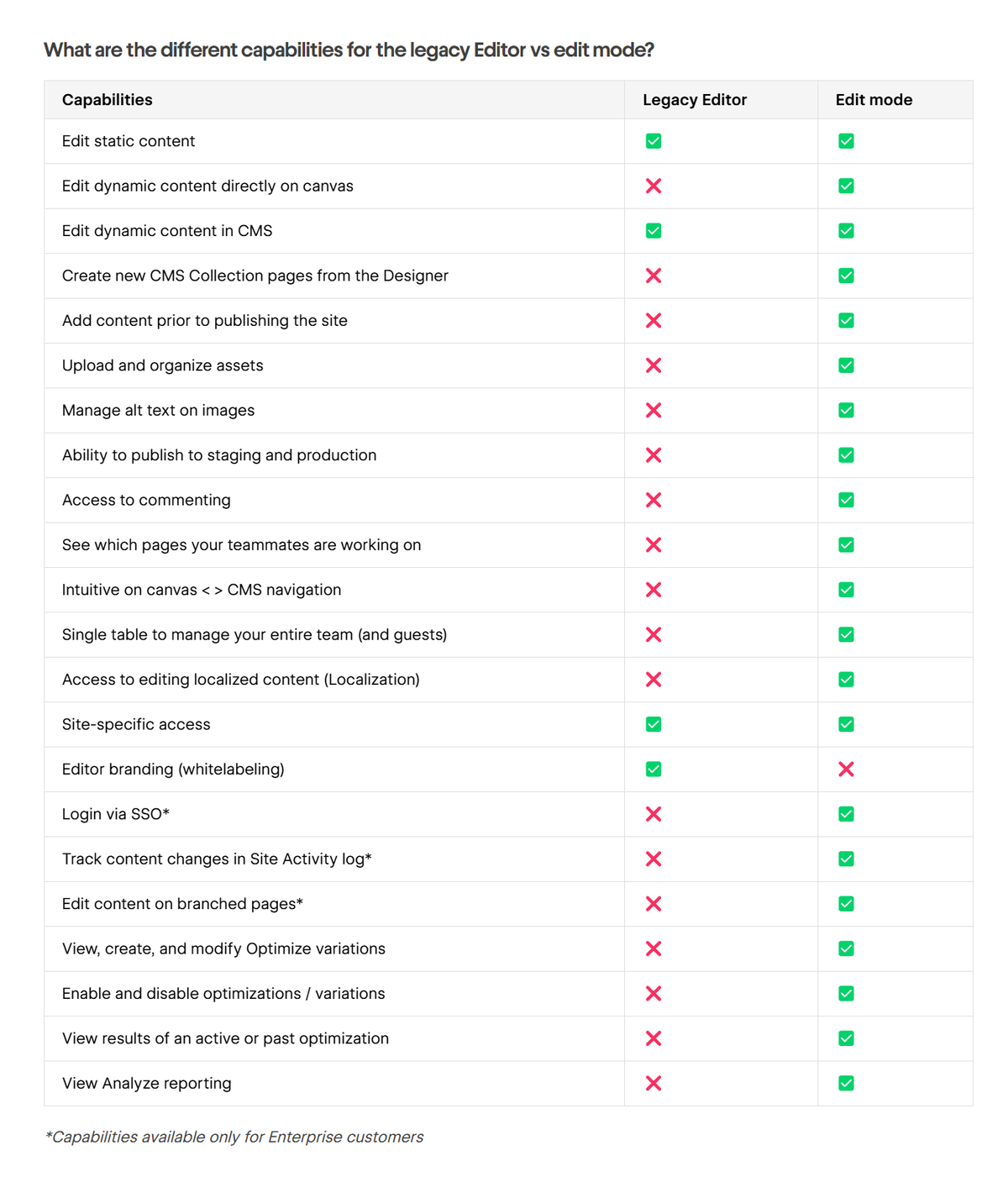Click red X for Edit dynamic content directly on canvas
Screen dimensions: 1008x1182
654,186
